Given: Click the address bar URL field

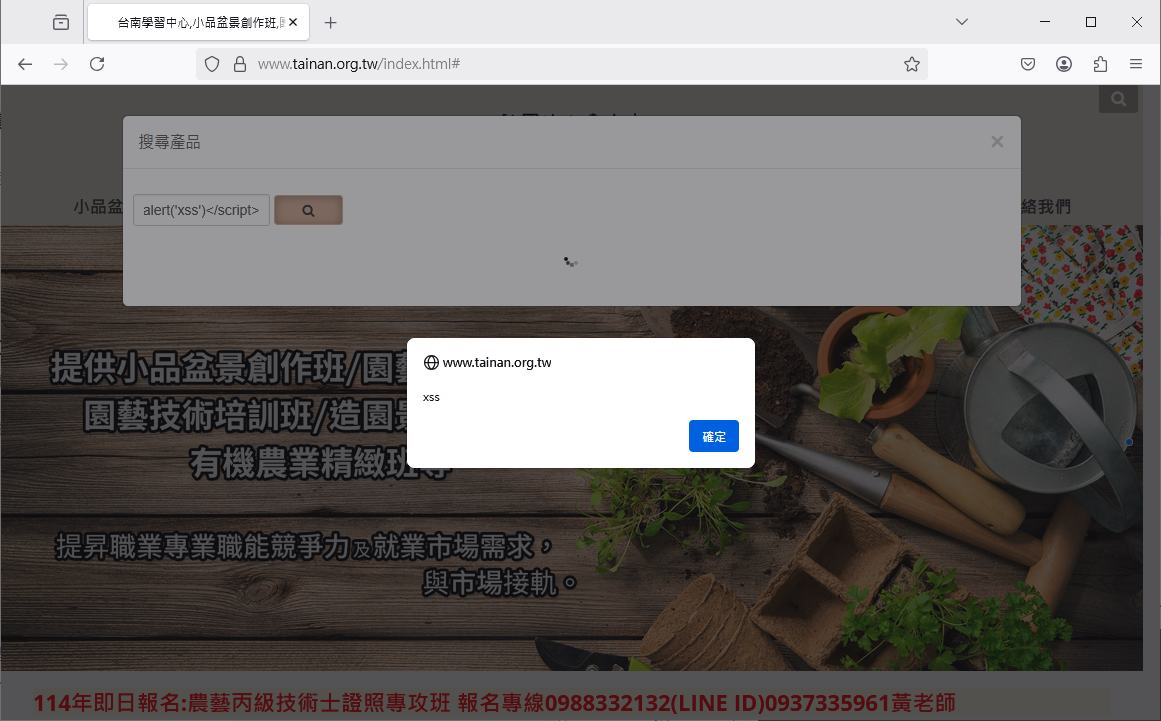Looking at the screenshot, I should click(x=563, y=64).
